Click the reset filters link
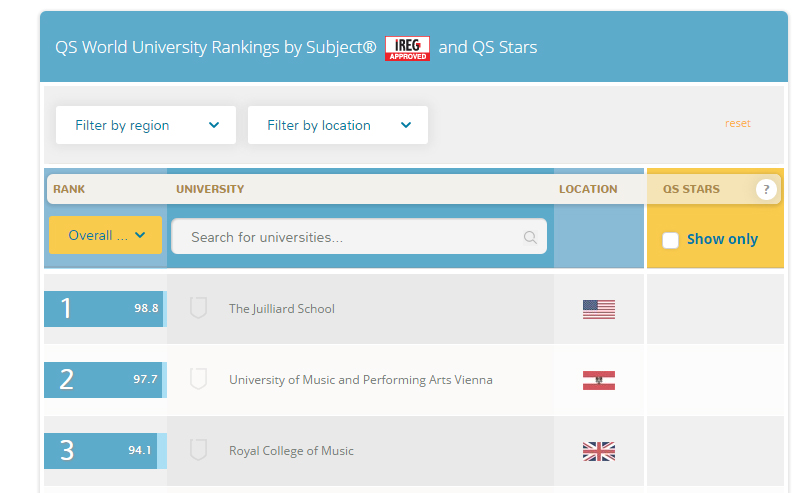807x493 pixels. [x=737, y=124]
